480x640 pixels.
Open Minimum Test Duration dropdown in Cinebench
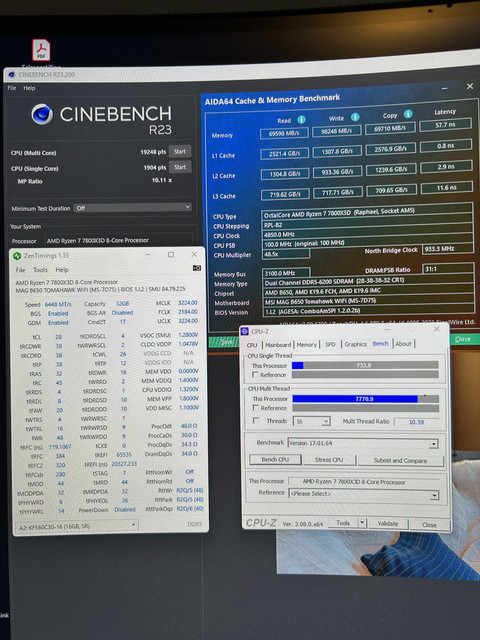pos(133,208)
